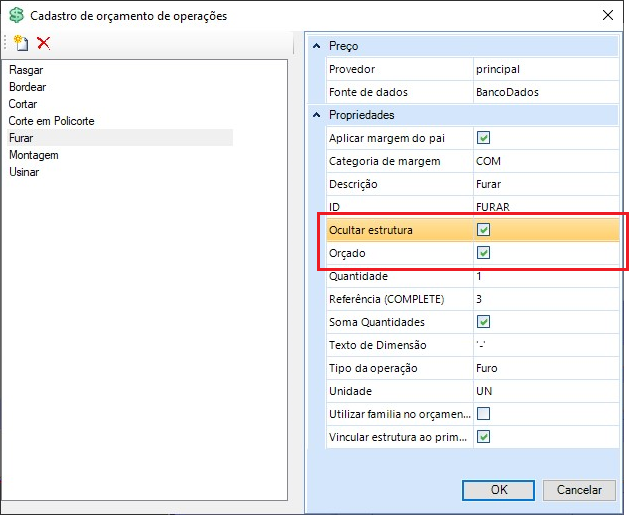Edit the Descrição value field
Screen dimensions: 632x529
click(546, 184)
